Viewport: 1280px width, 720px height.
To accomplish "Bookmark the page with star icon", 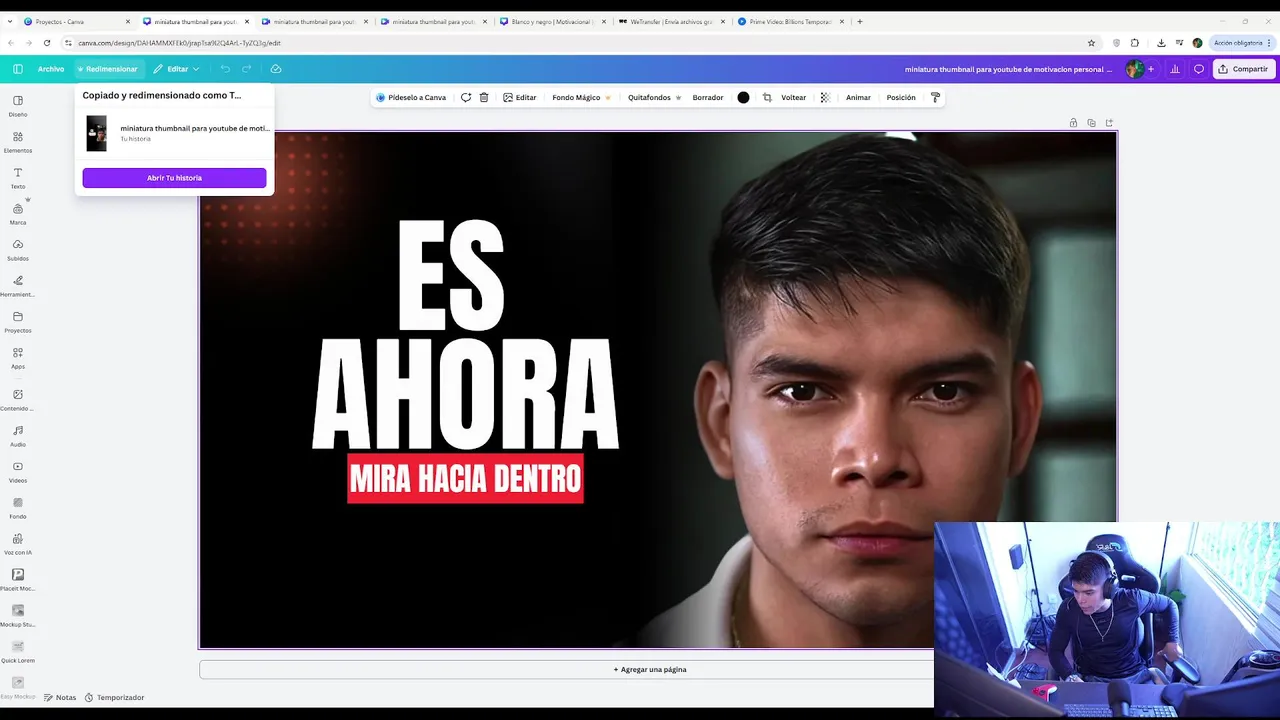I will [1091, 43].
